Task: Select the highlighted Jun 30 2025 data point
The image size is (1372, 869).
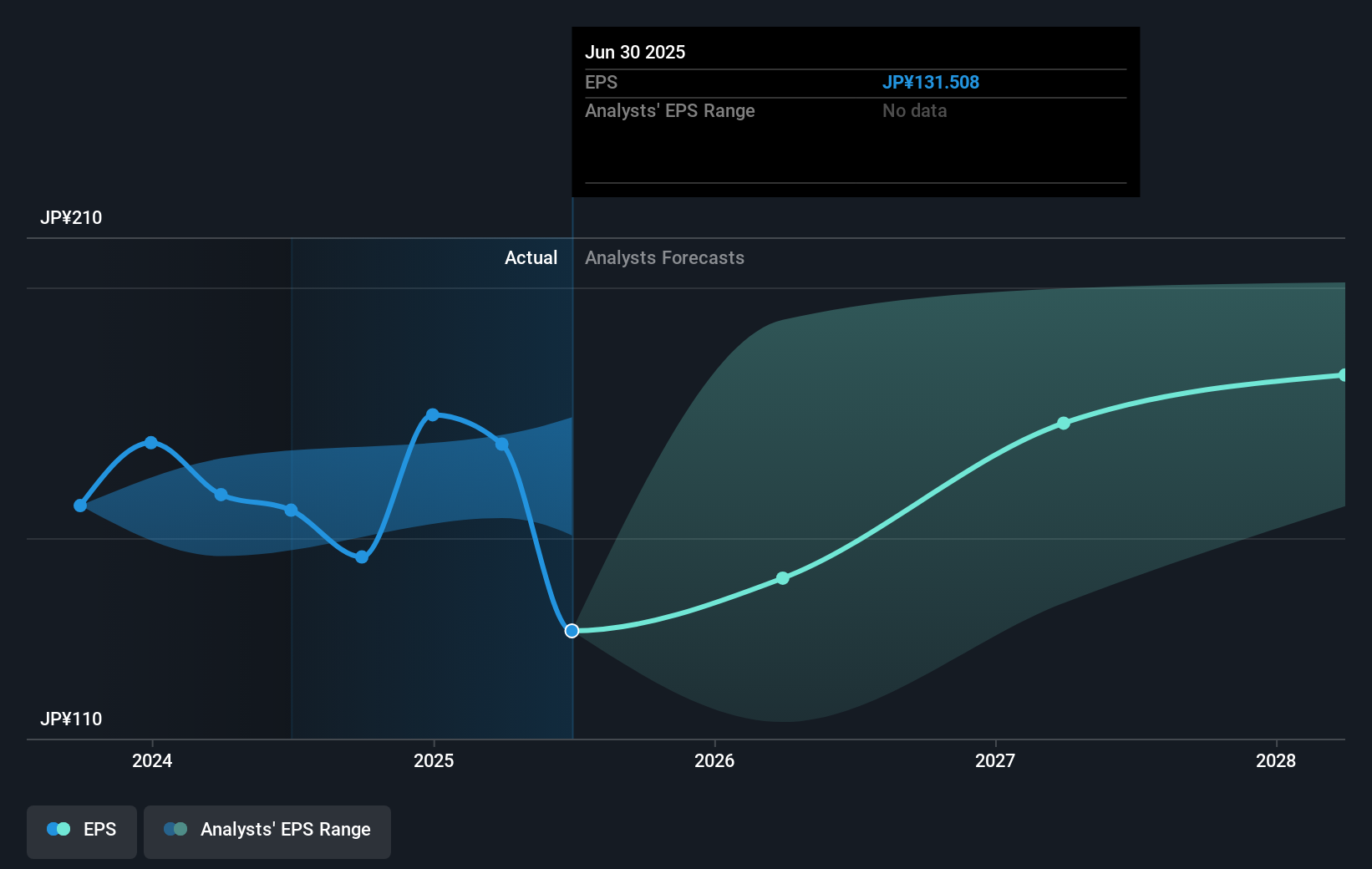Action: tap(572, 631)
